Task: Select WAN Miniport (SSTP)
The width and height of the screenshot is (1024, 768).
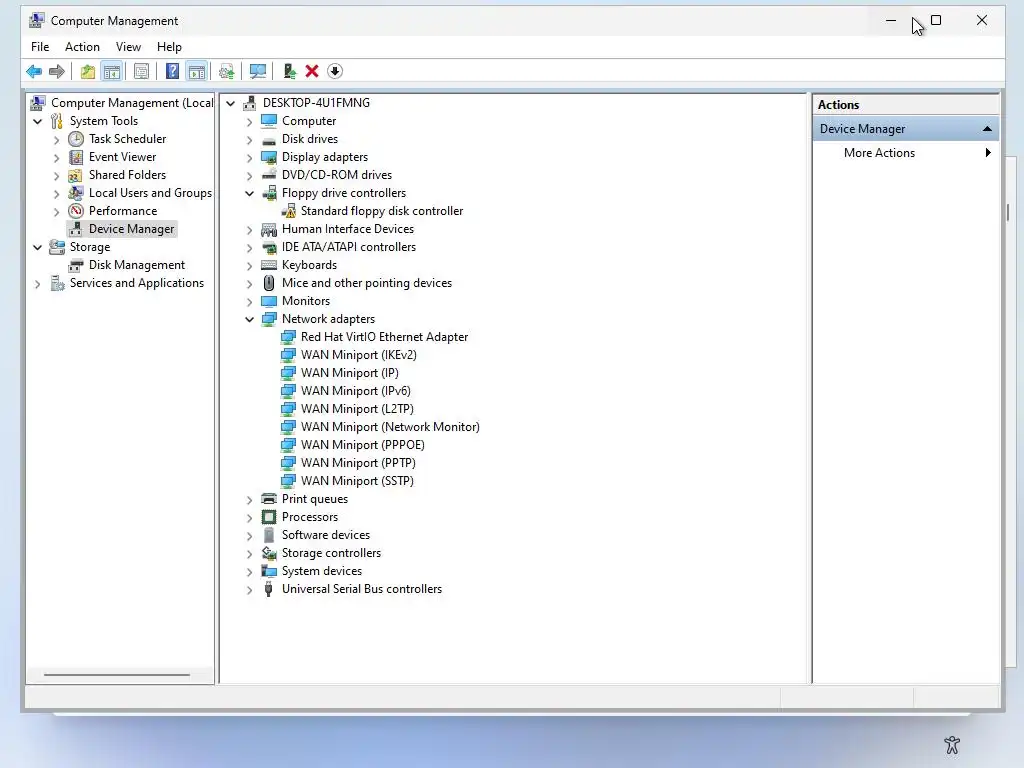Action: coord(357,481)
